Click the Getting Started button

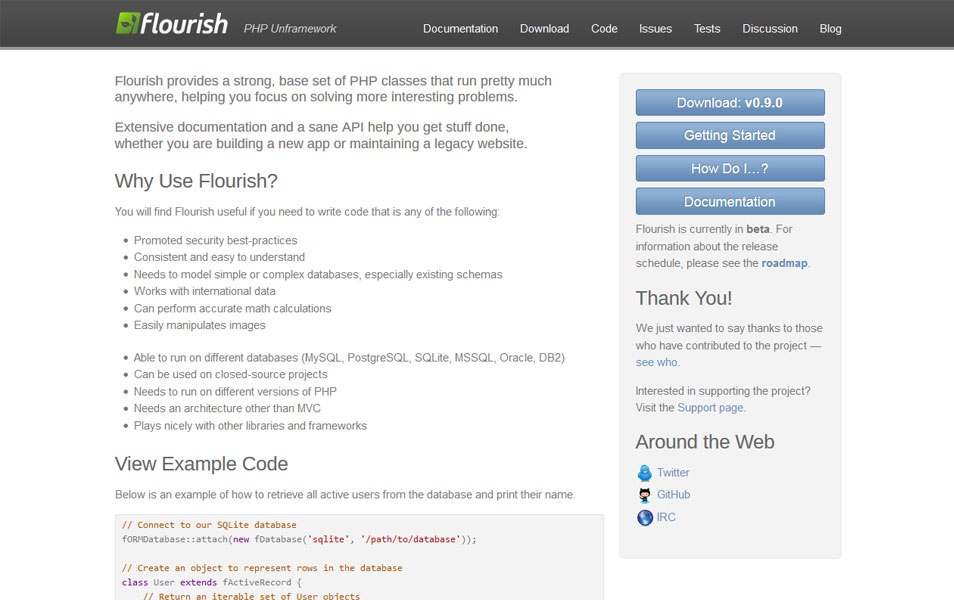click(x=730, y=135)
